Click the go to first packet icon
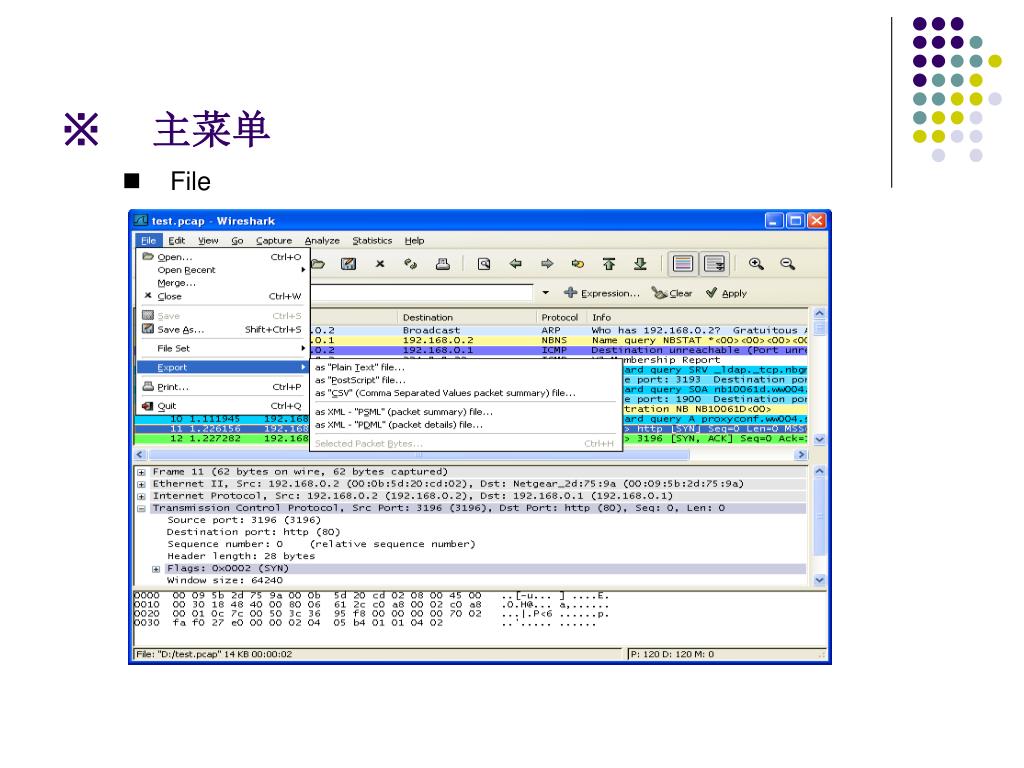The image size is (1024, 768). [609, 264]
